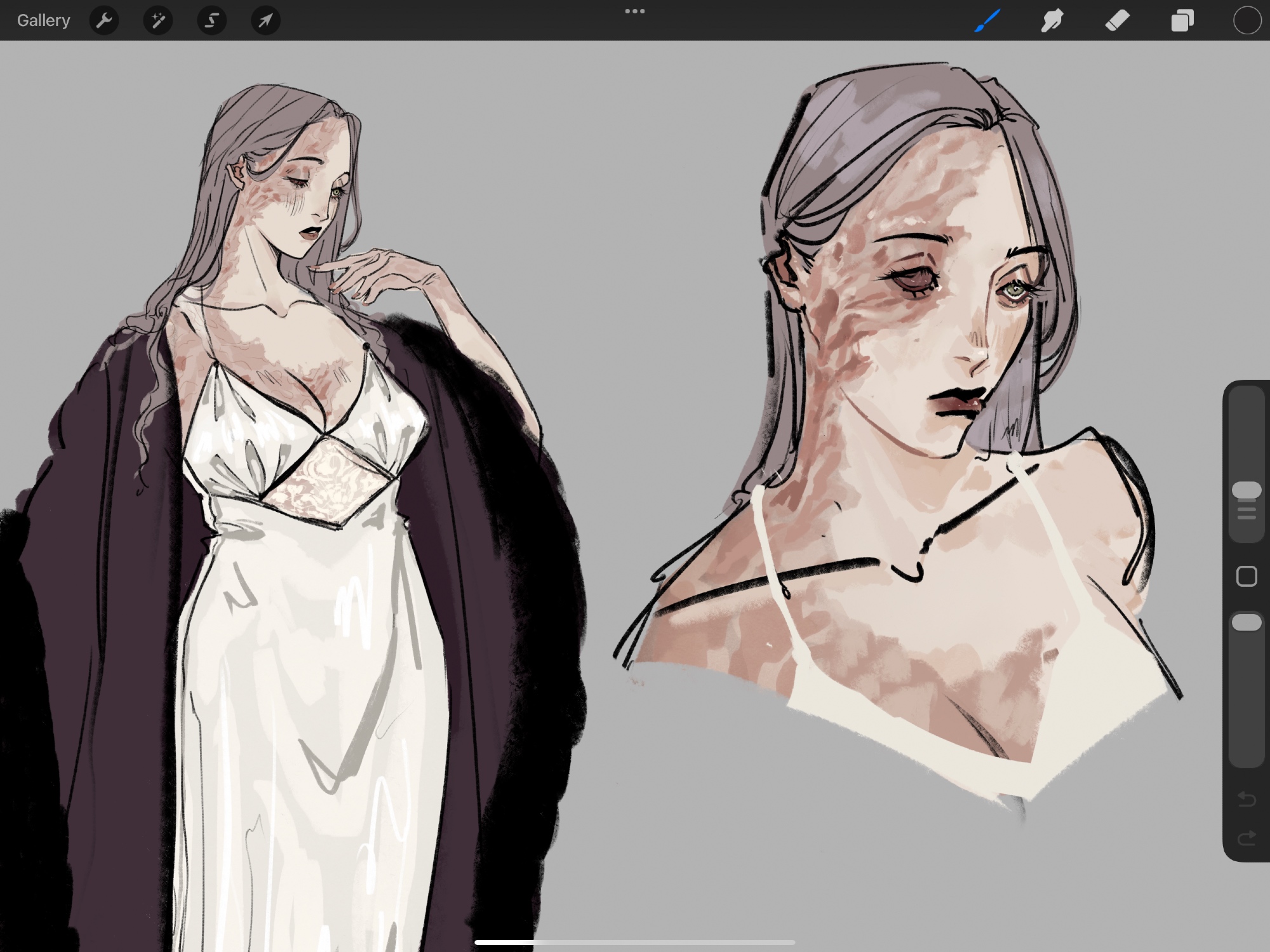Open the Layers panel

[1182, 20]
